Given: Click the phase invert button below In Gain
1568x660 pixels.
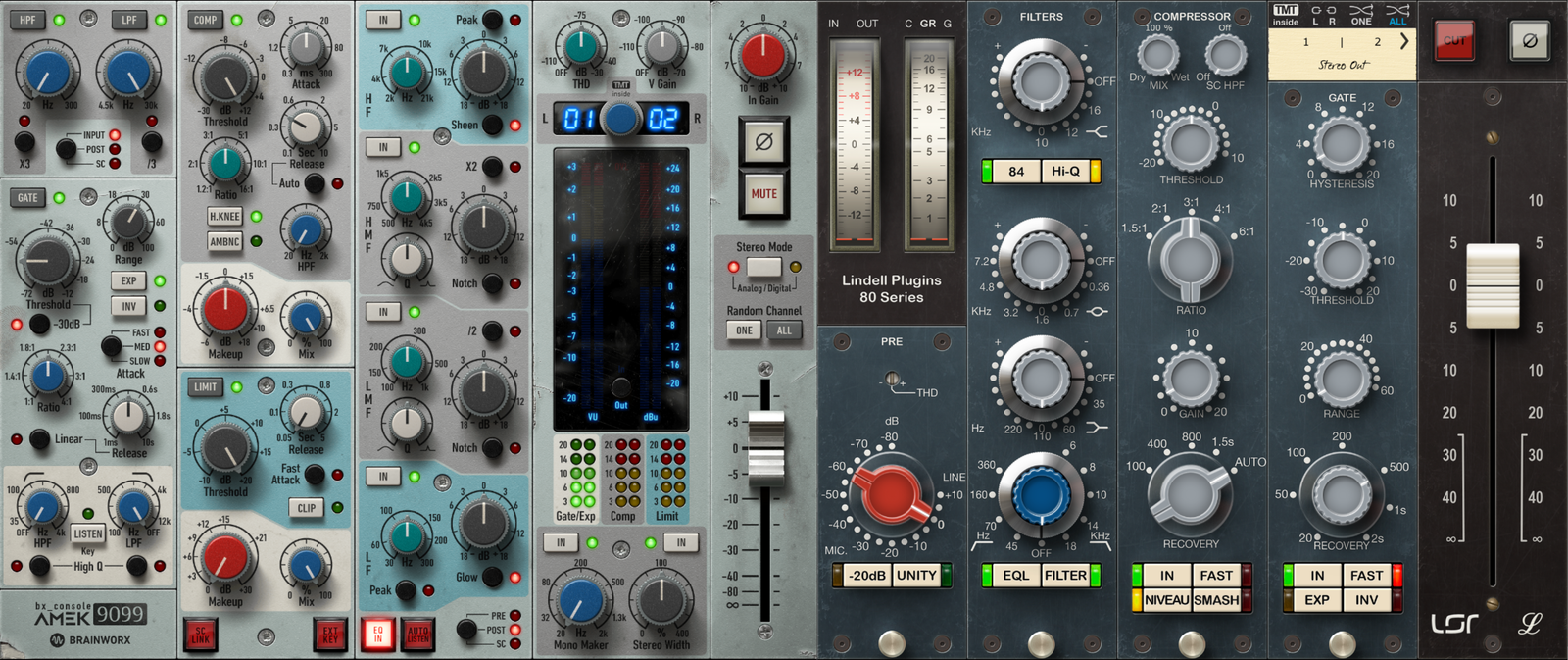Looking at the screenshot, I should pos(763,142).
